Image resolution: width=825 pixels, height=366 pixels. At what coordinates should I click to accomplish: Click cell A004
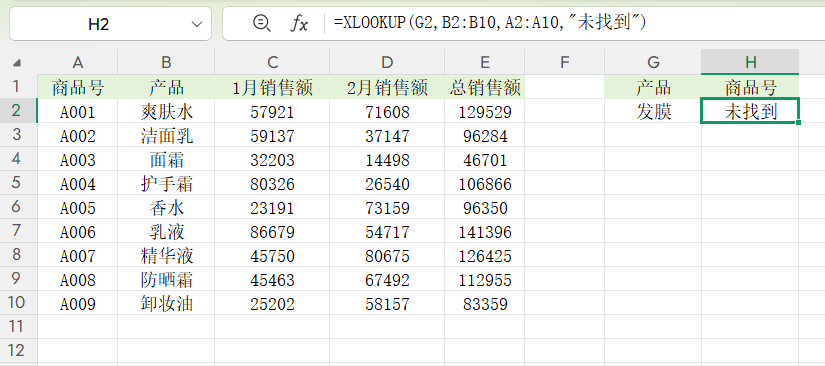click(78, 184)
